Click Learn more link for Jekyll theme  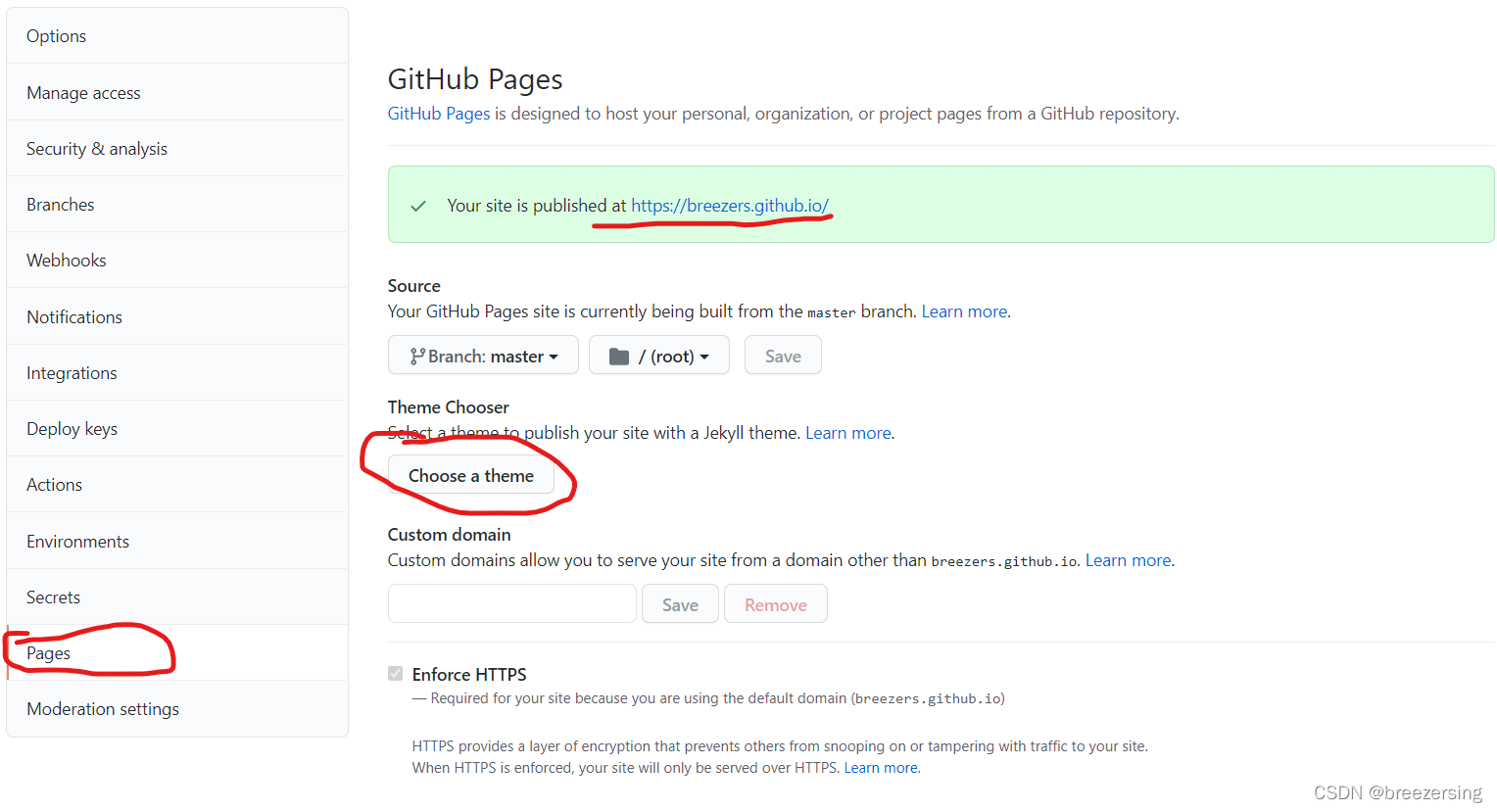click(848, 433)
